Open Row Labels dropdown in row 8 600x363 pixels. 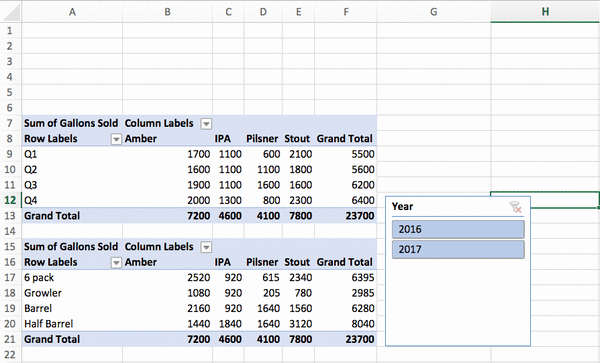point(116,139)
